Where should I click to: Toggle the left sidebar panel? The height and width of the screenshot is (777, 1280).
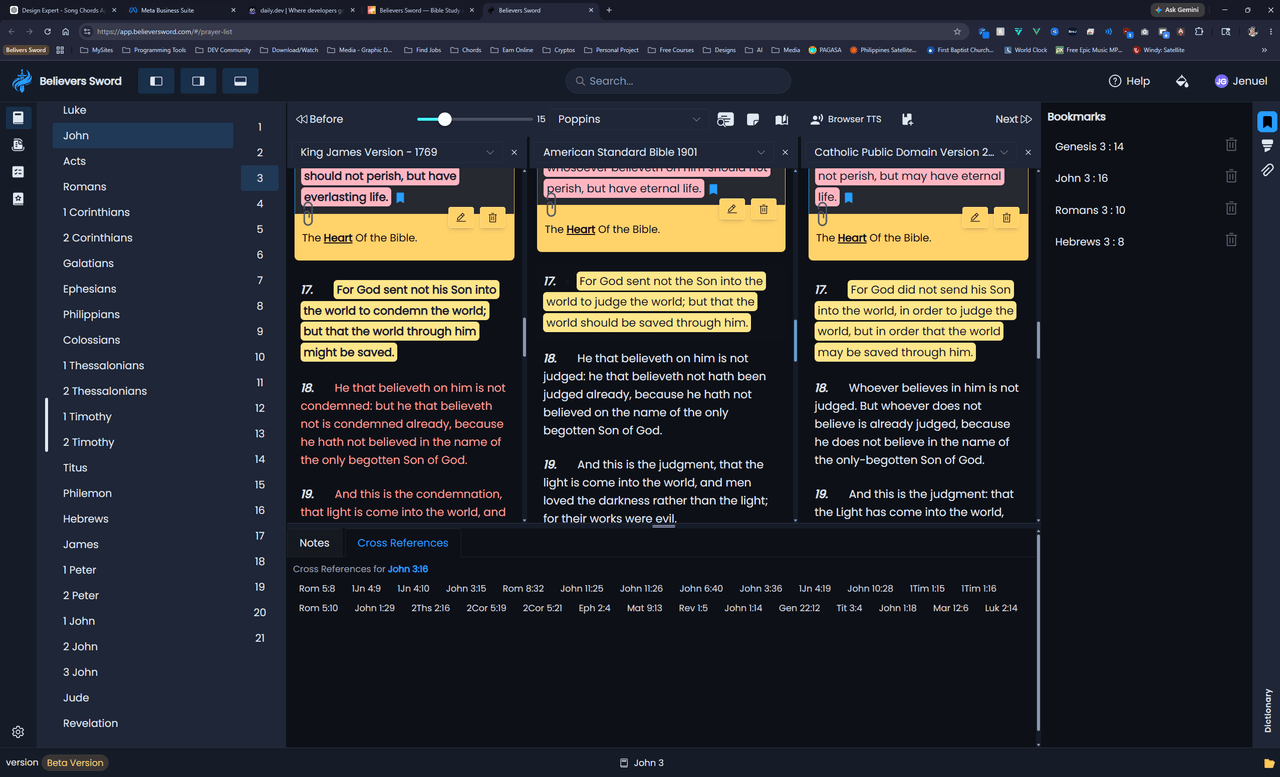tap(156, 81)
